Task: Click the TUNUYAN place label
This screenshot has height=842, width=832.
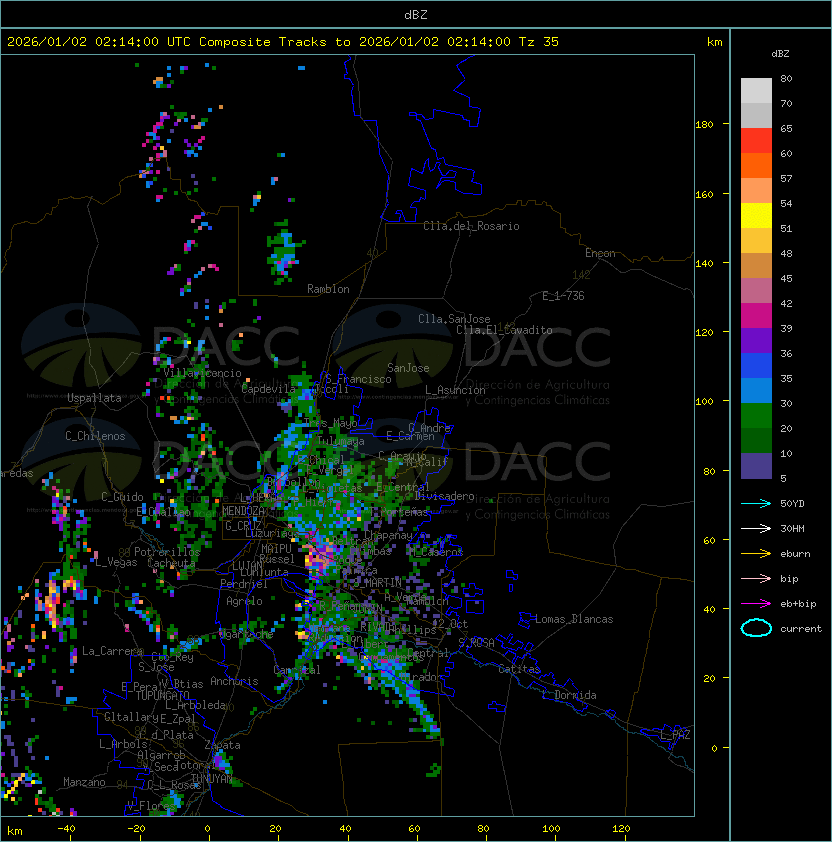Action: 212,778
